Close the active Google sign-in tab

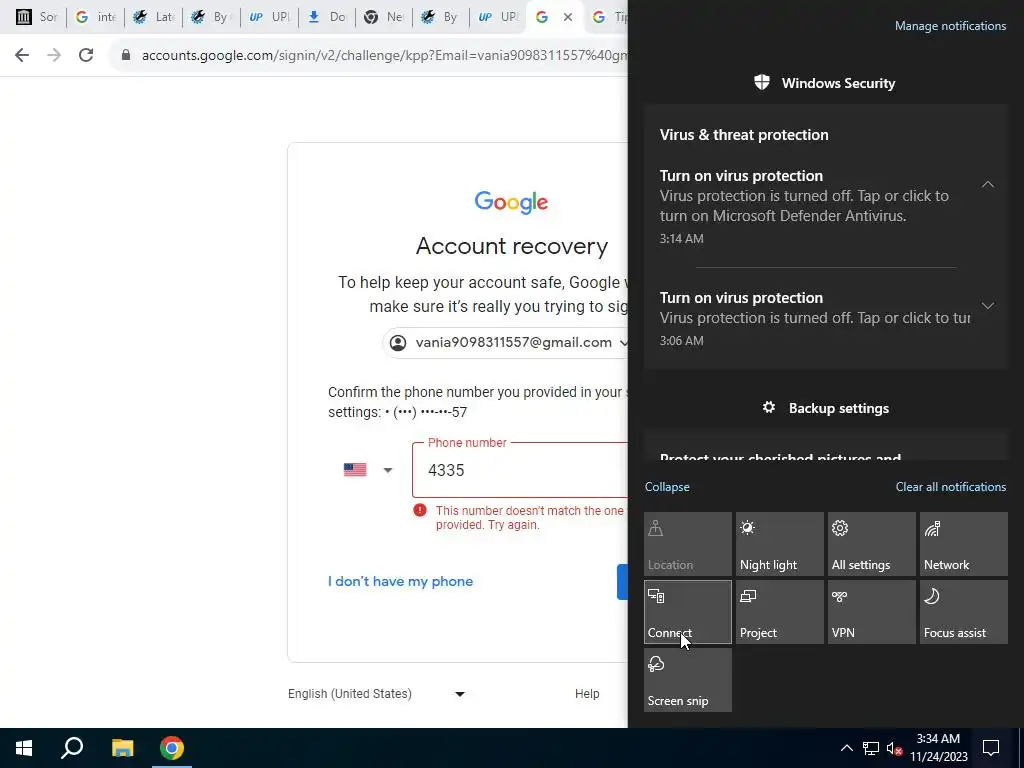click(x=568, y=17)
